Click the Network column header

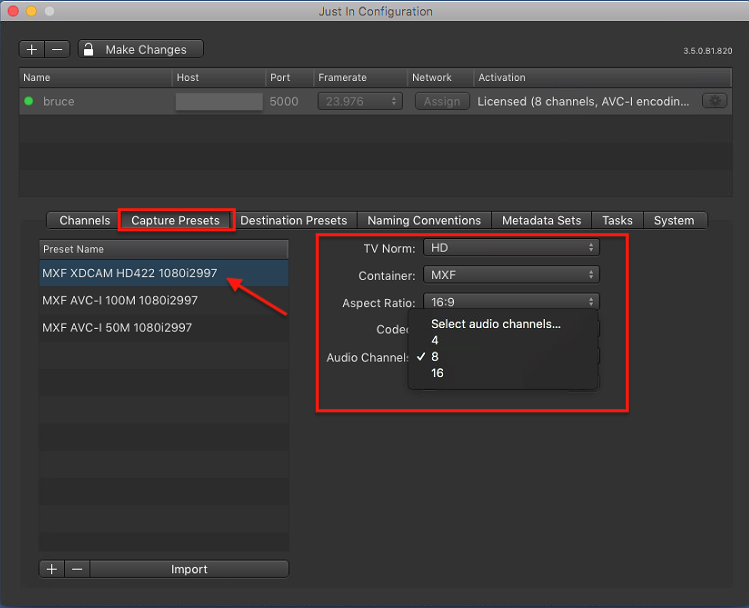pos(440,77)
